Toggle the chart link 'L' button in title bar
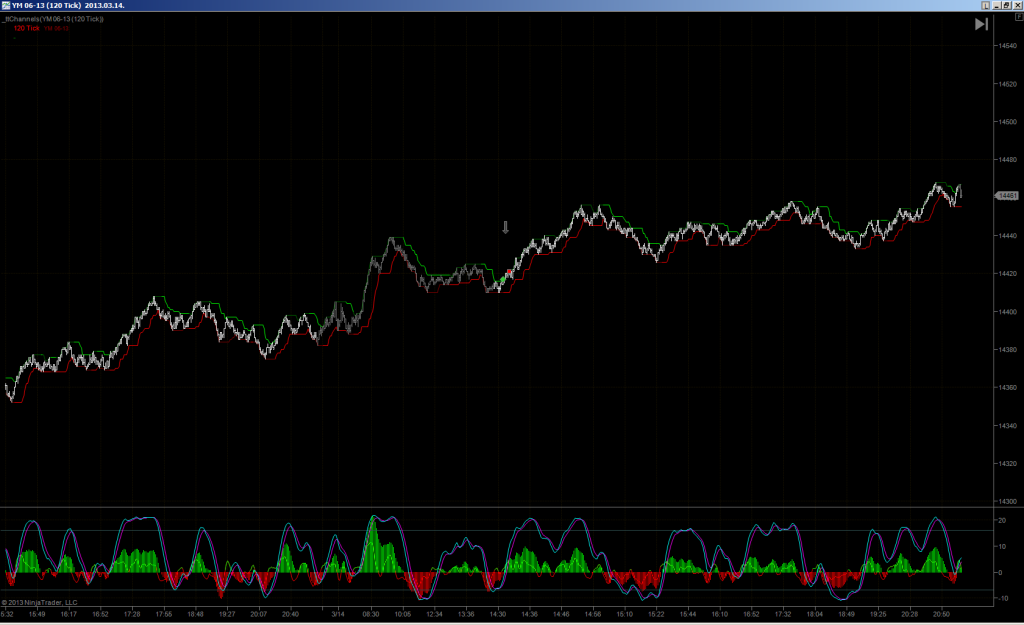Image resolution: width=1024 pixels, height=625 pixels. point(985,5)
